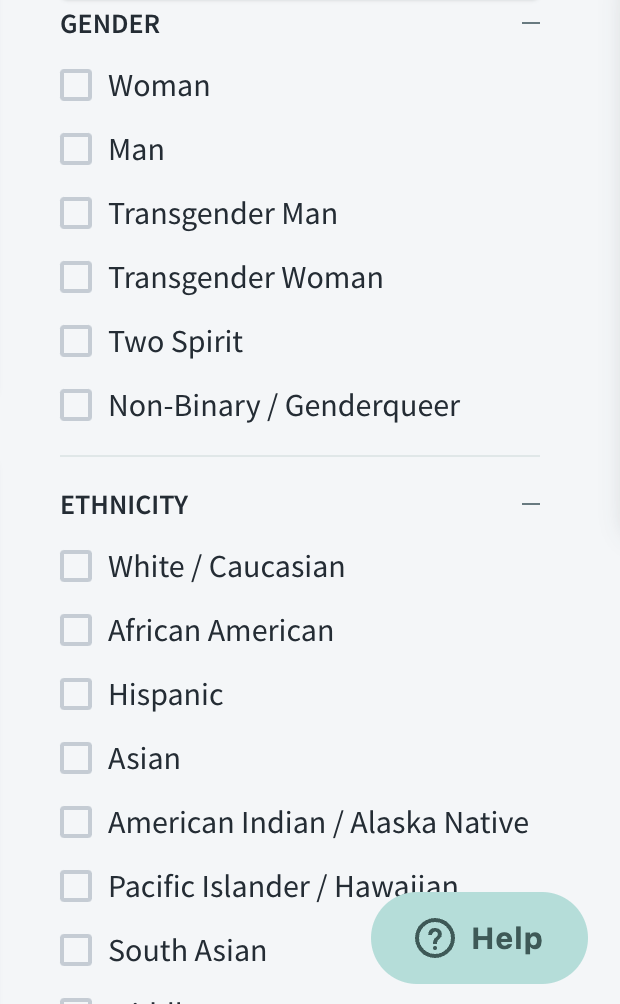This screenshot has width=620, height=1004.
Task: Select the Transgender Woman checkbox
Action: [76, 278]
